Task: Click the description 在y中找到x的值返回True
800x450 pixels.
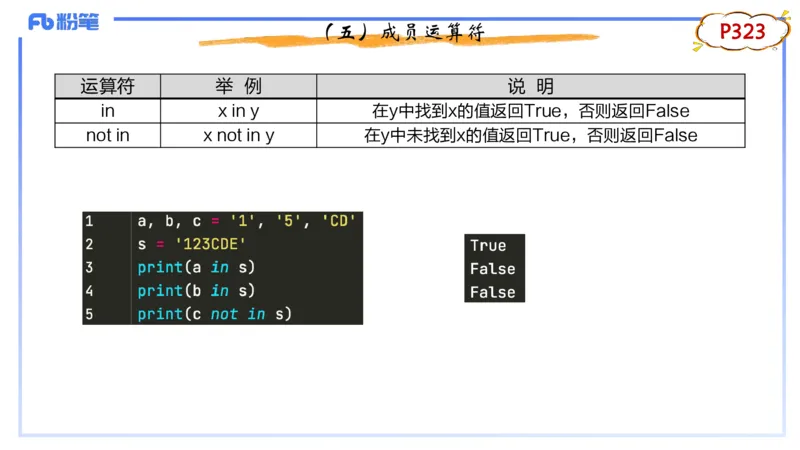Action: (531, 111)
